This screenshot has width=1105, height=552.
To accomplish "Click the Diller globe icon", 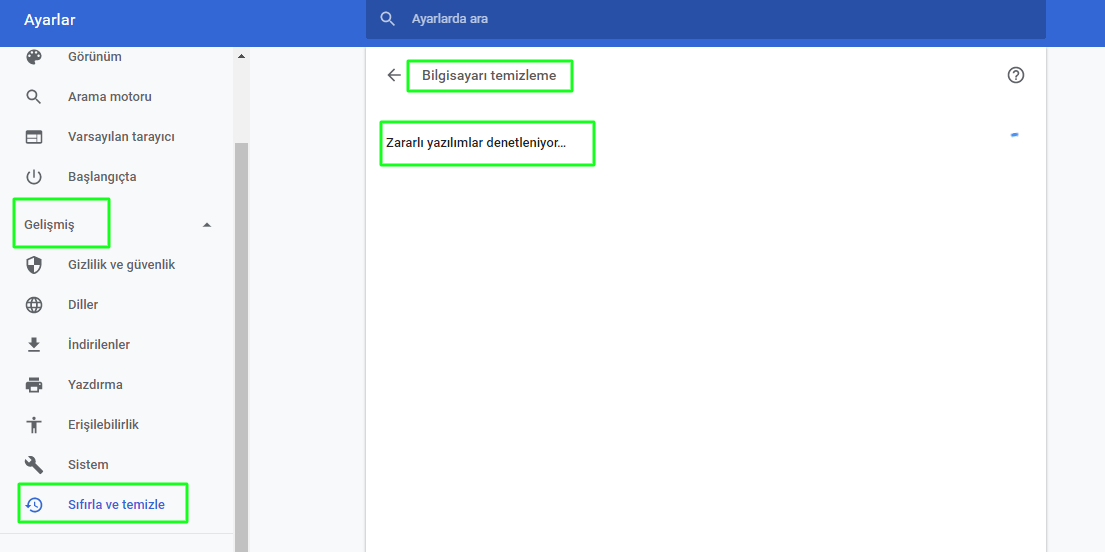I will (34, 305).
